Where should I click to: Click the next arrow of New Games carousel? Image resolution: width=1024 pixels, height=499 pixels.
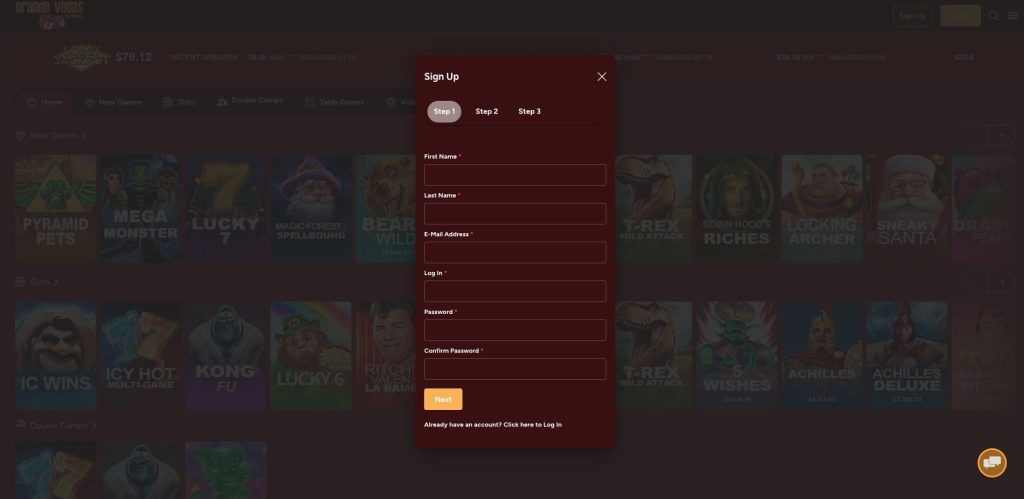(1001, 136)
